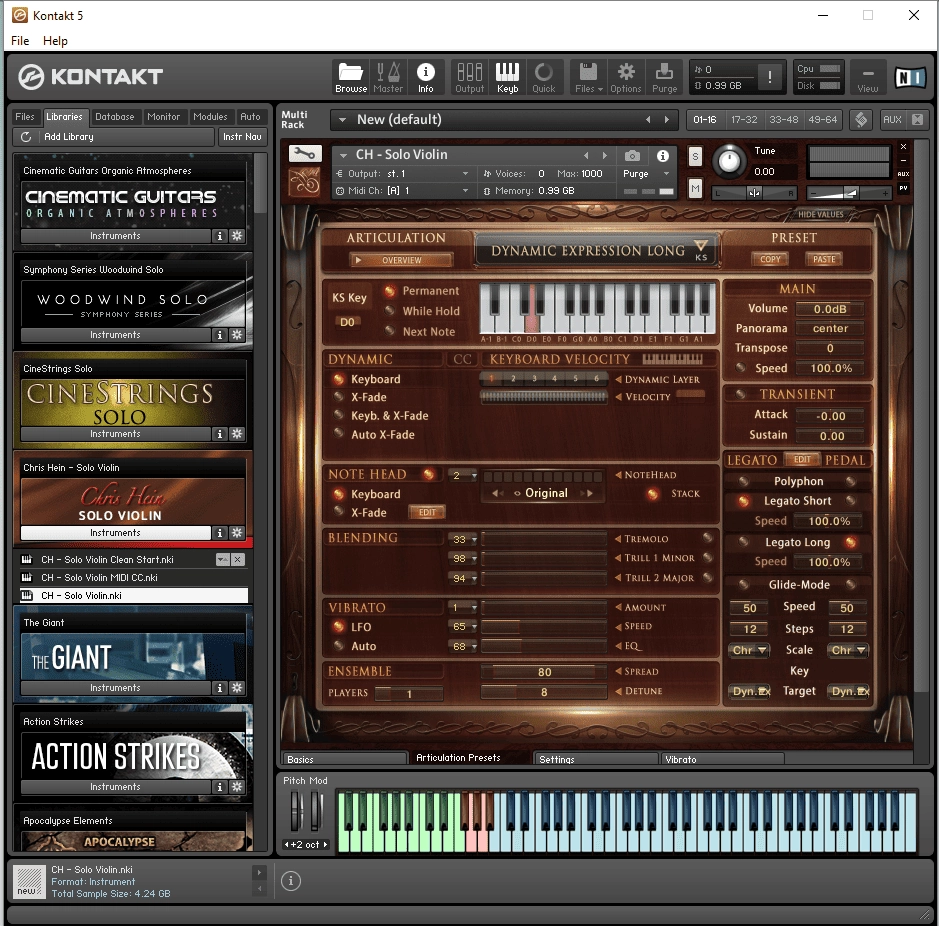Toggle the Stack option LED
This screenshot has width=939, height=926.
653,494
